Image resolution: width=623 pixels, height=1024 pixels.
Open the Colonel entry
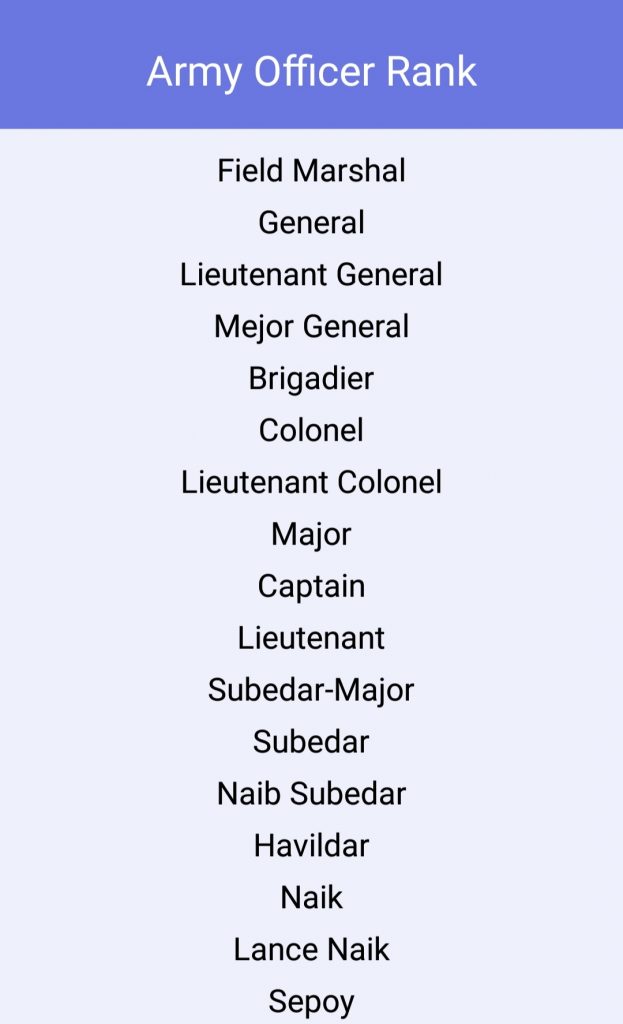pyautogui.click(x=312, y=430)
